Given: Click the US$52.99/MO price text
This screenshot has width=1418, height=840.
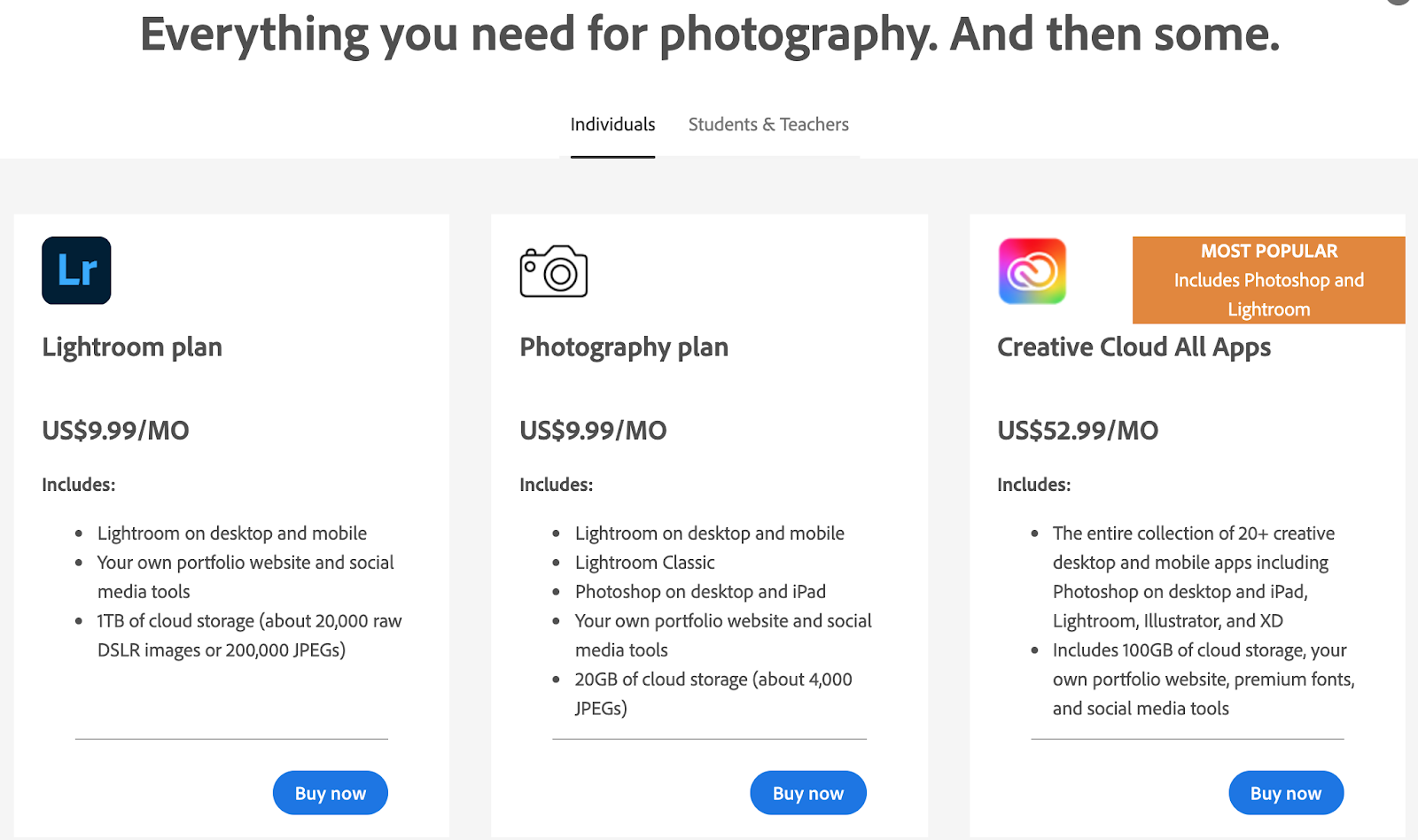Looking at the screenshot, I should 1078,431.
